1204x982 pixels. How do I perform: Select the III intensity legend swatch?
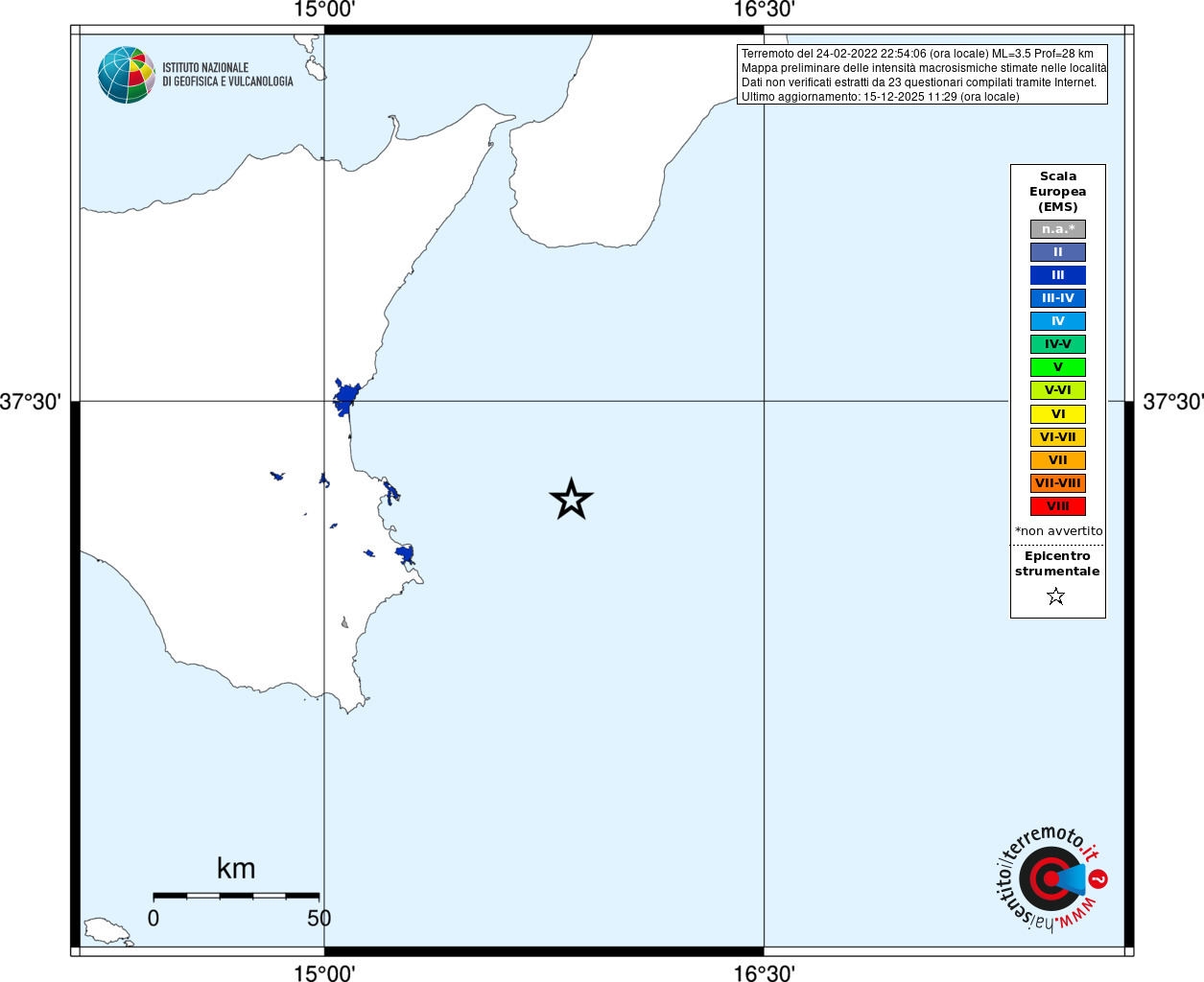(x=1058, y=275)
